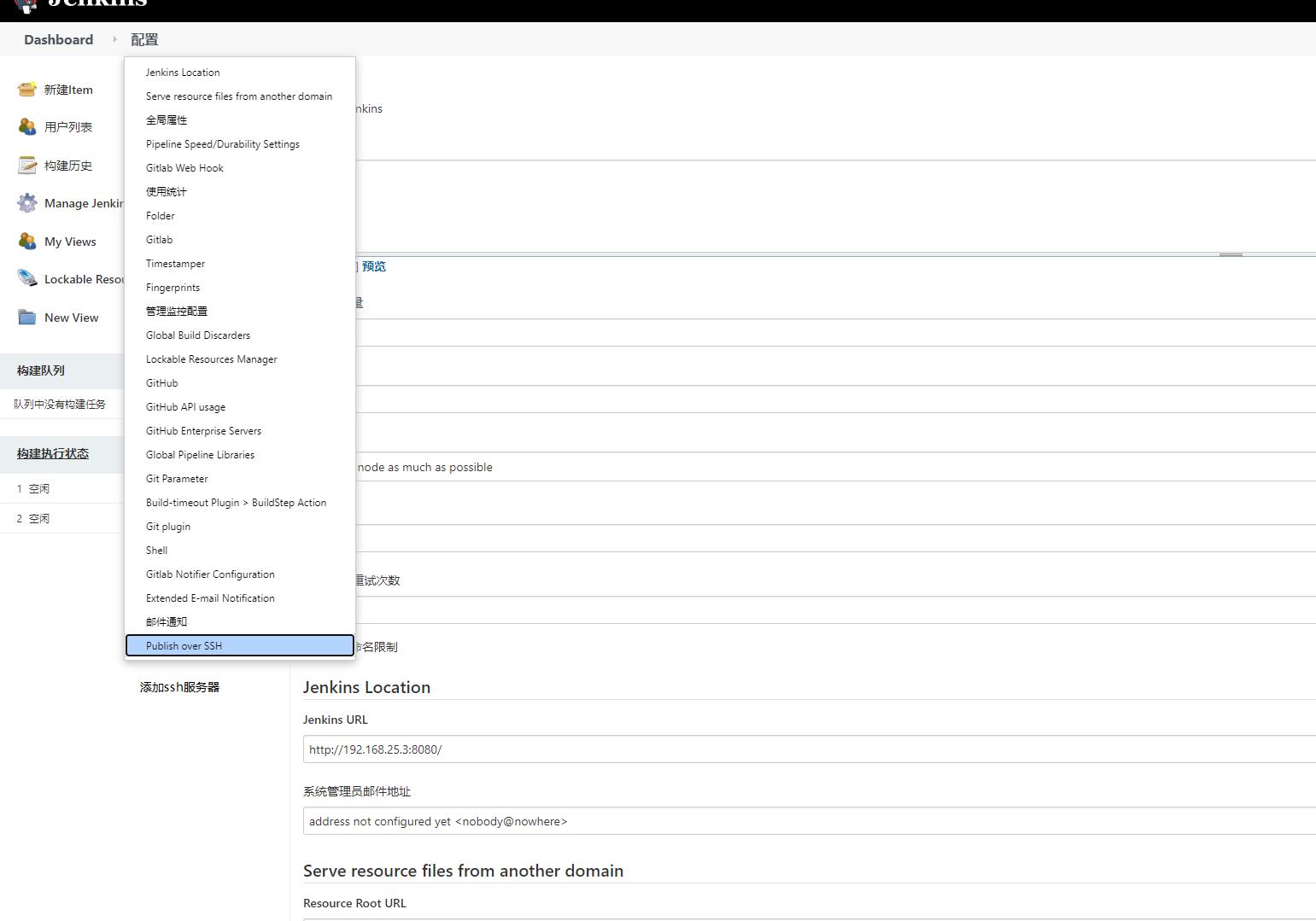The width and height of the screenshot is (1316, 921).
Task: Open the 用户列表 link
Action: (x=68, y=127)
